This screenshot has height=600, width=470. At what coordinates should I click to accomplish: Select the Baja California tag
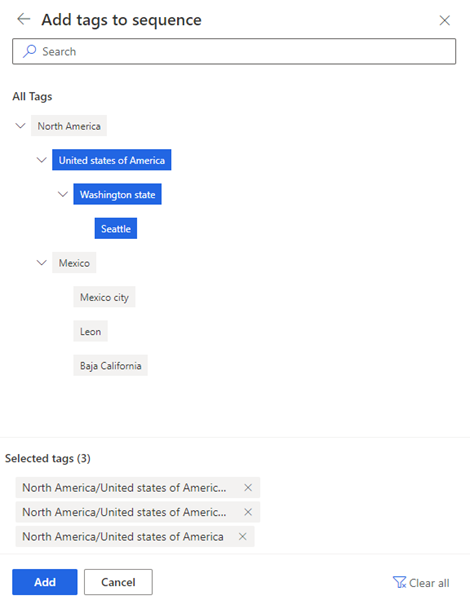click(111, 365)
